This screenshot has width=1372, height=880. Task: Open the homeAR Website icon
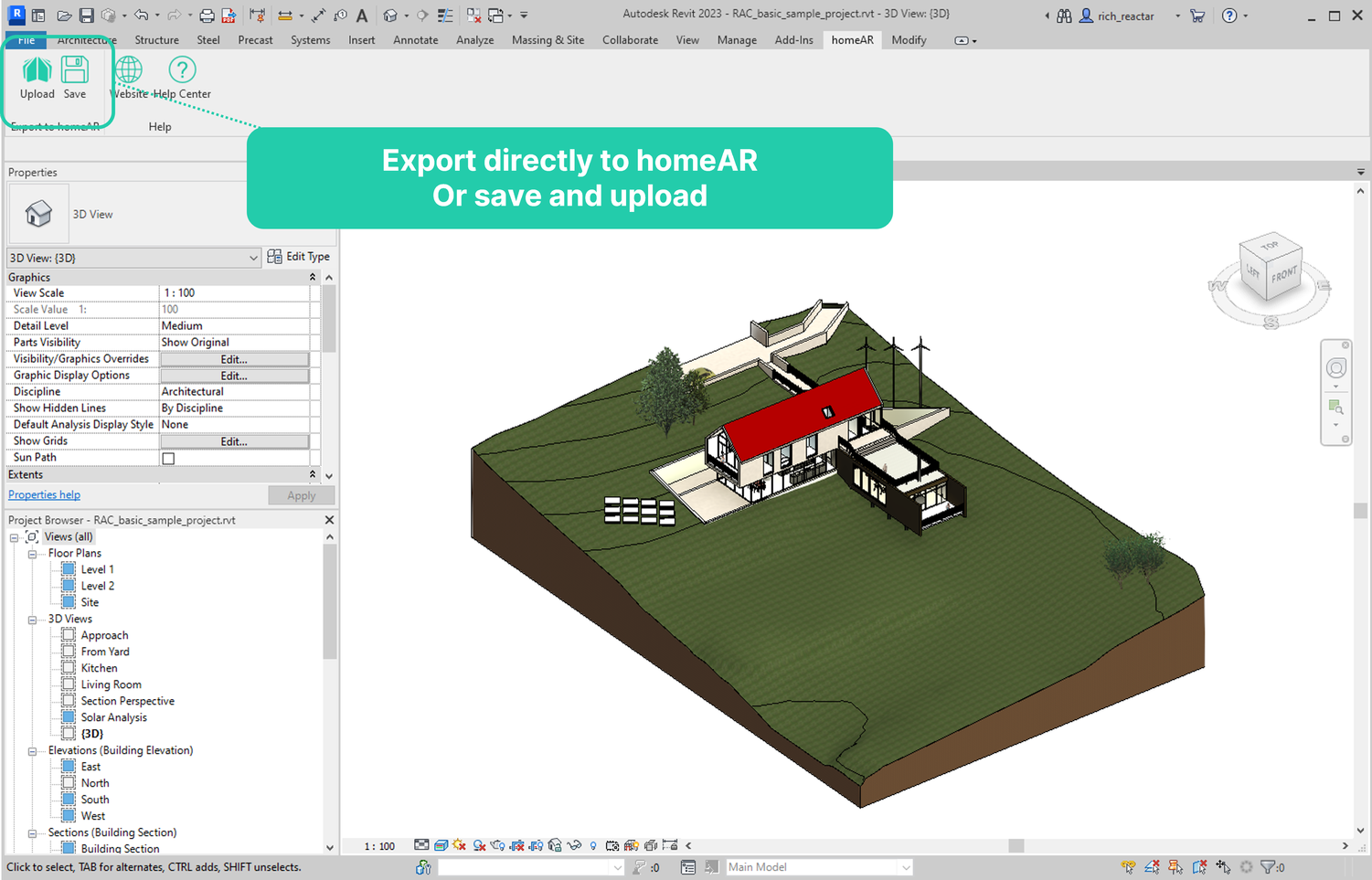(129, 70)
